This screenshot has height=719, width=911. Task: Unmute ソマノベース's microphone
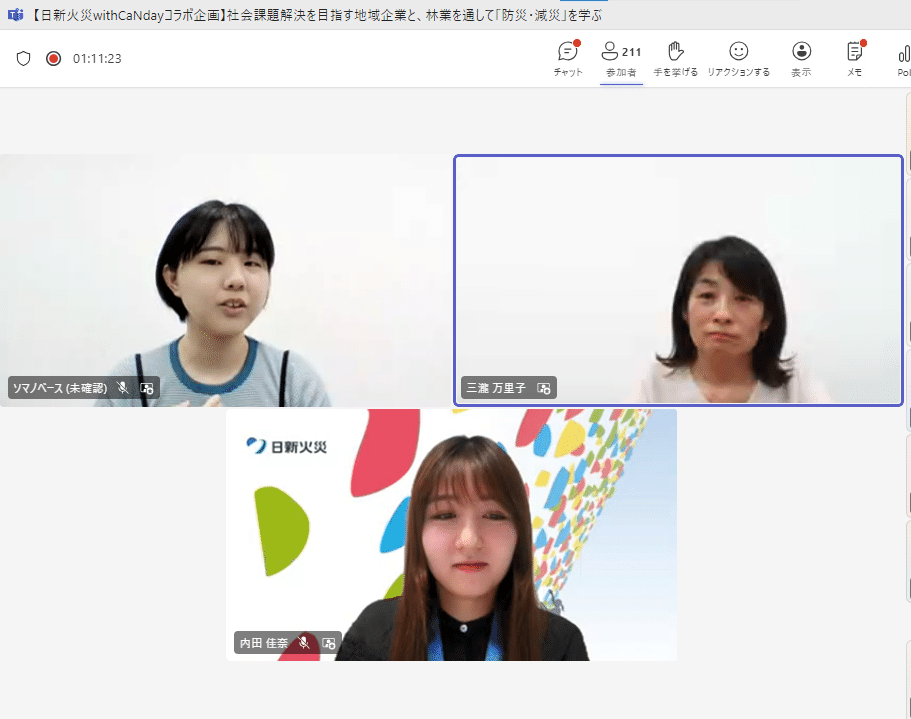(122, 387)
